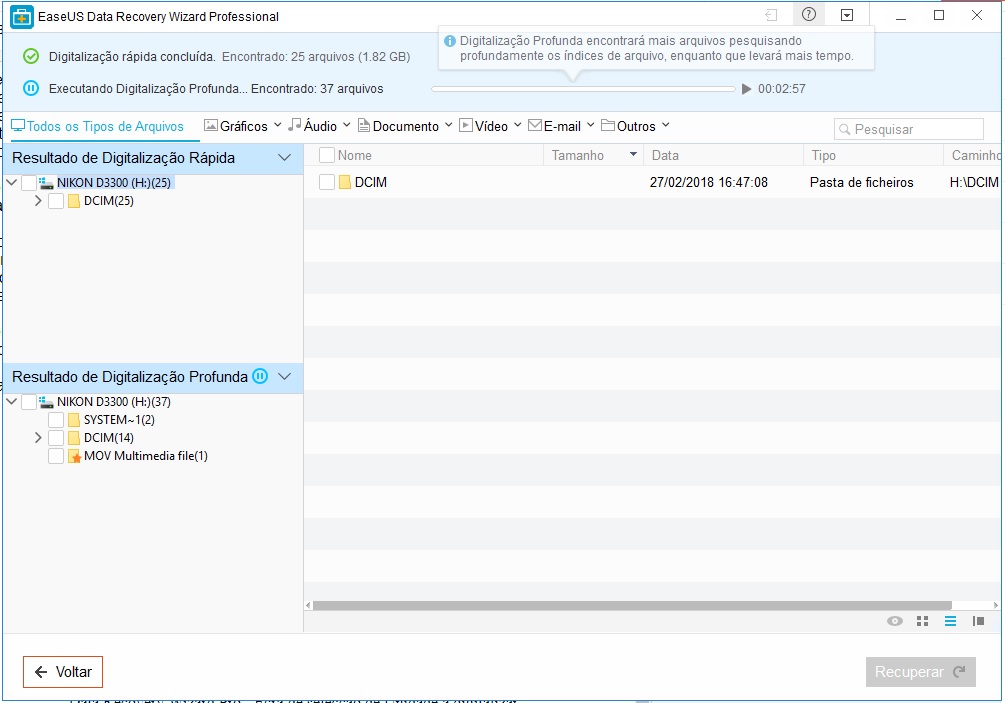Viewport: 1005px width, 703px height.
Task: Click the Recuperar button
Action: point(920,672)
